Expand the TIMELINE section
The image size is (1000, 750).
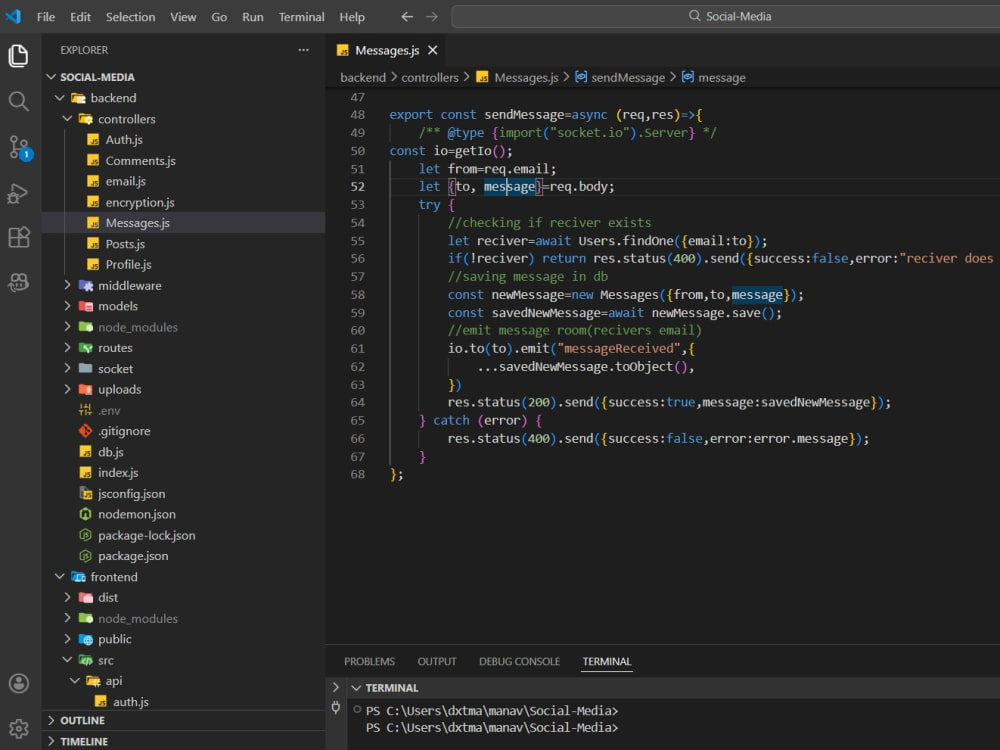184,741
